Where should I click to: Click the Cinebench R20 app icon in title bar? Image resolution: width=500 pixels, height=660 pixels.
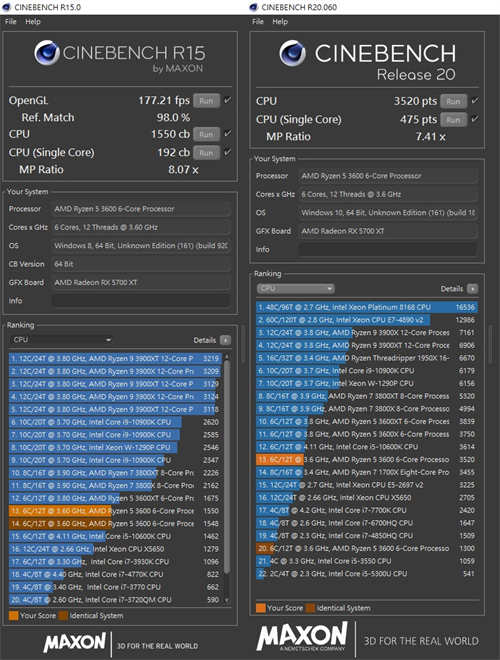[253, 7]
